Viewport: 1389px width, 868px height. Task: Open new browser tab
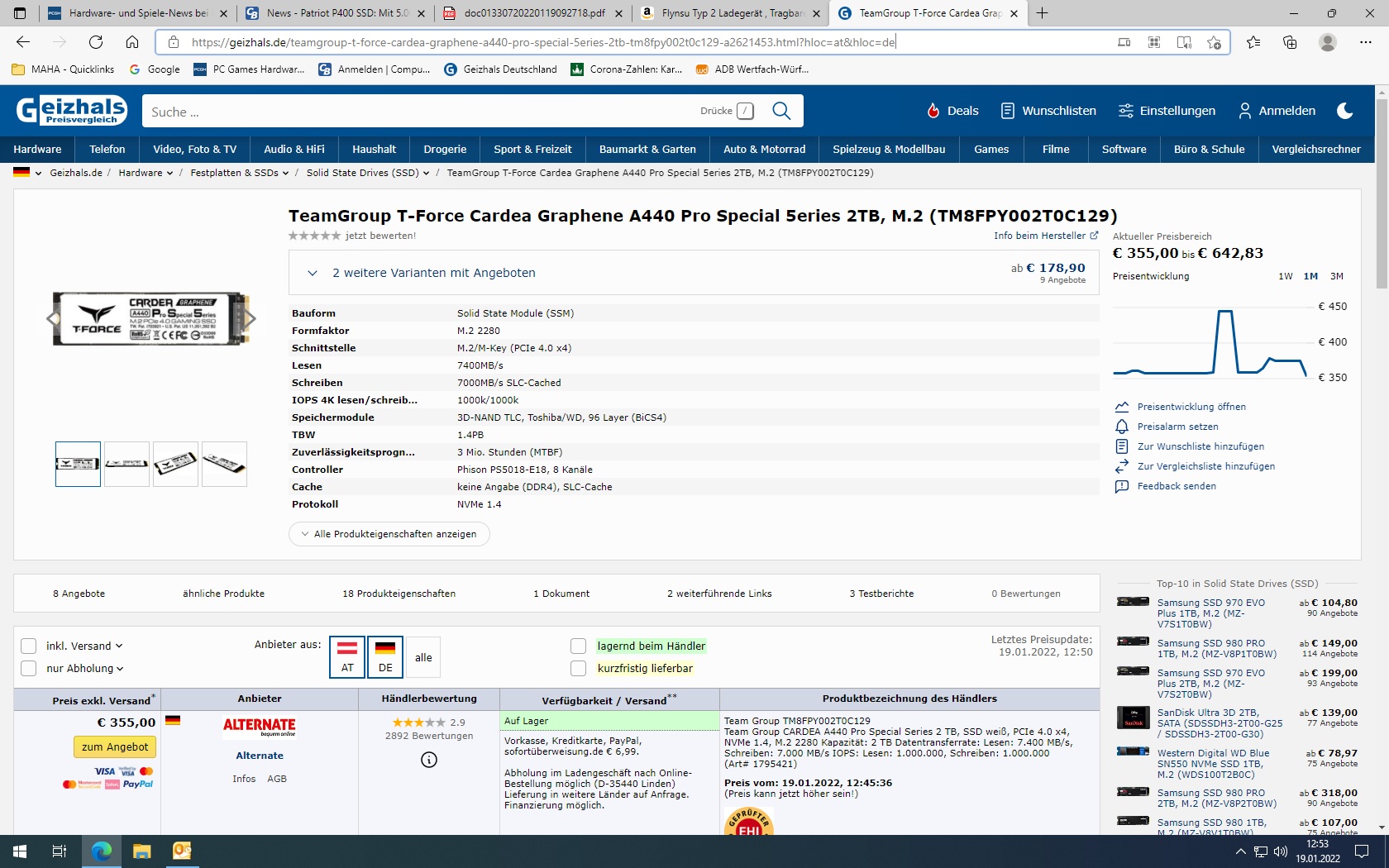[1043, 13]
